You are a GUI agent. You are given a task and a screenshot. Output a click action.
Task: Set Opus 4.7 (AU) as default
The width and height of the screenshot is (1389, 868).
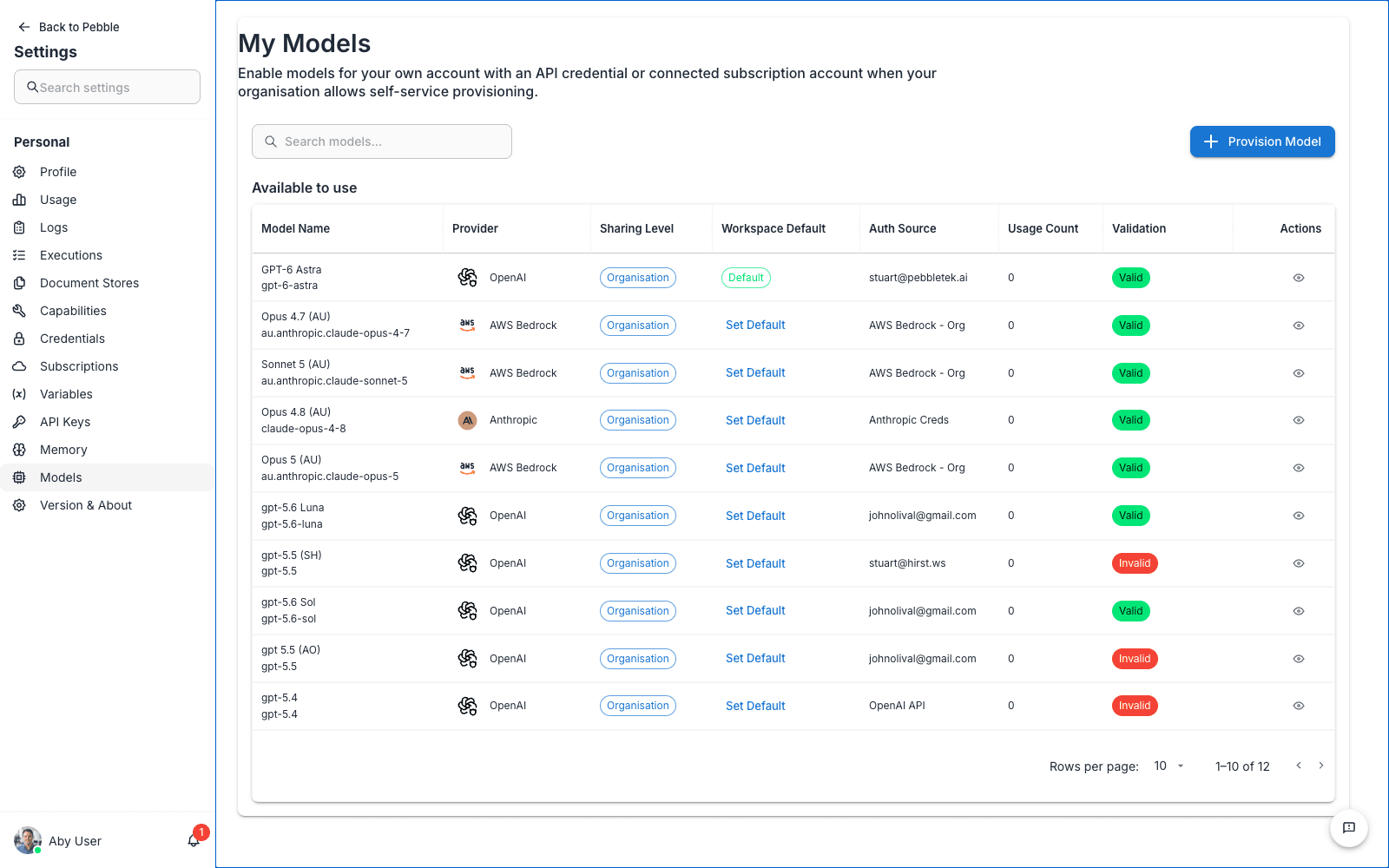tap(755, 325)
